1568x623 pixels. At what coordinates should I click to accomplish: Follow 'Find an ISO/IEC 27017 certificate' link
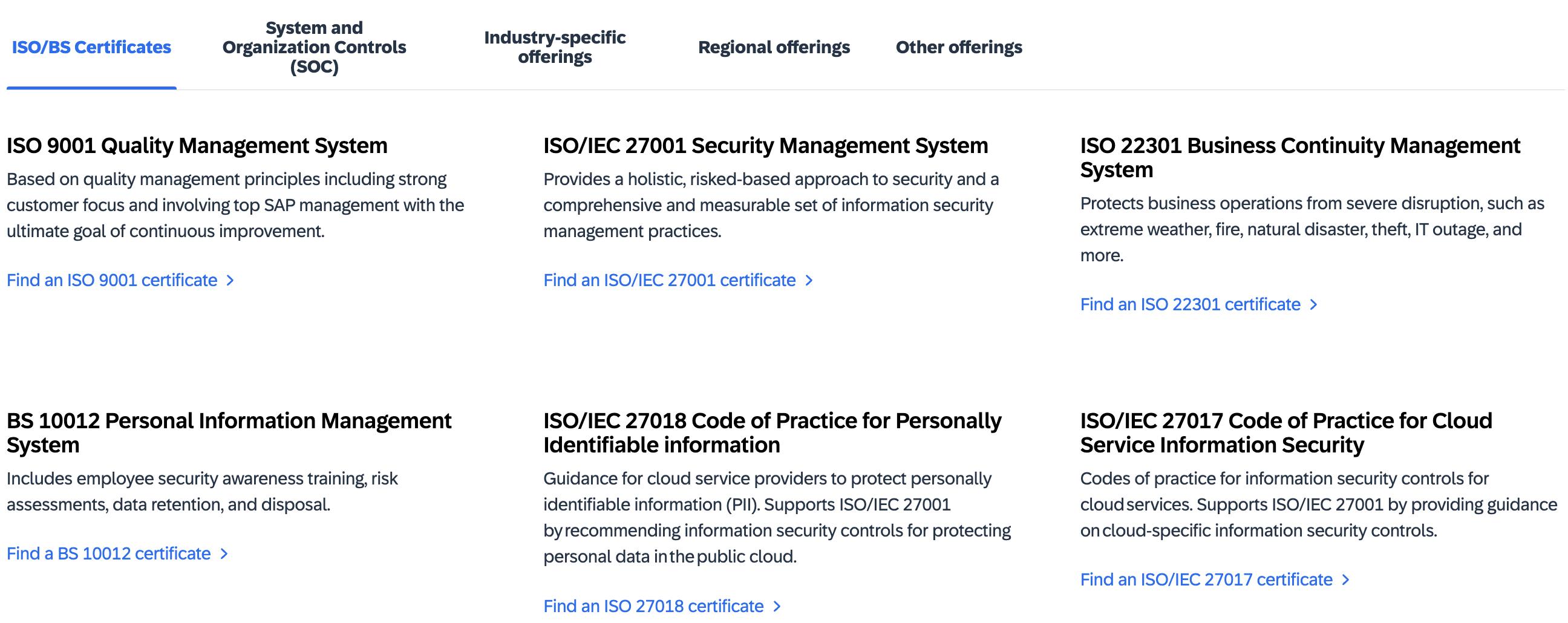(x=1206, y=580)
